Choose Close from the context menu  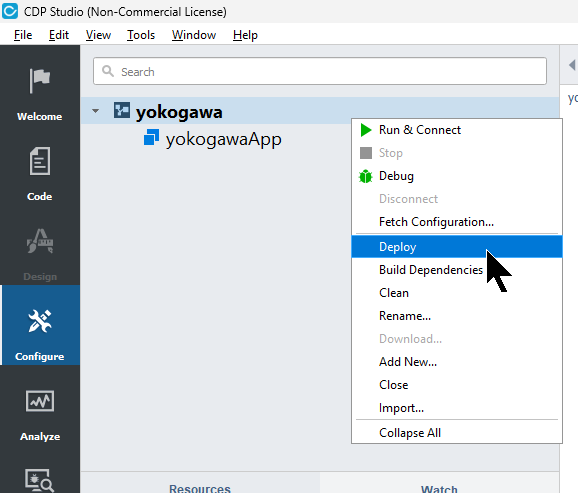(x=457, y=385)
